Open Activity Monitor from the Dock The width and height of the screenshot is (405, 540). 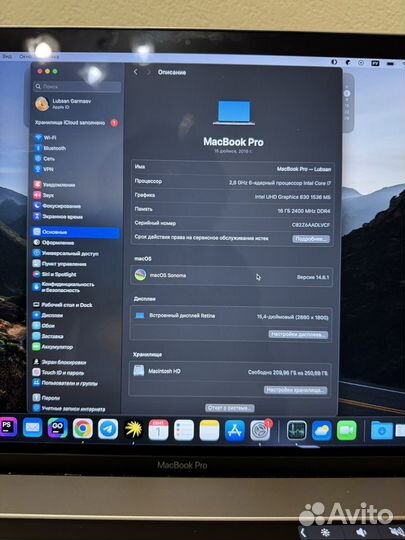tap(297, 430)
